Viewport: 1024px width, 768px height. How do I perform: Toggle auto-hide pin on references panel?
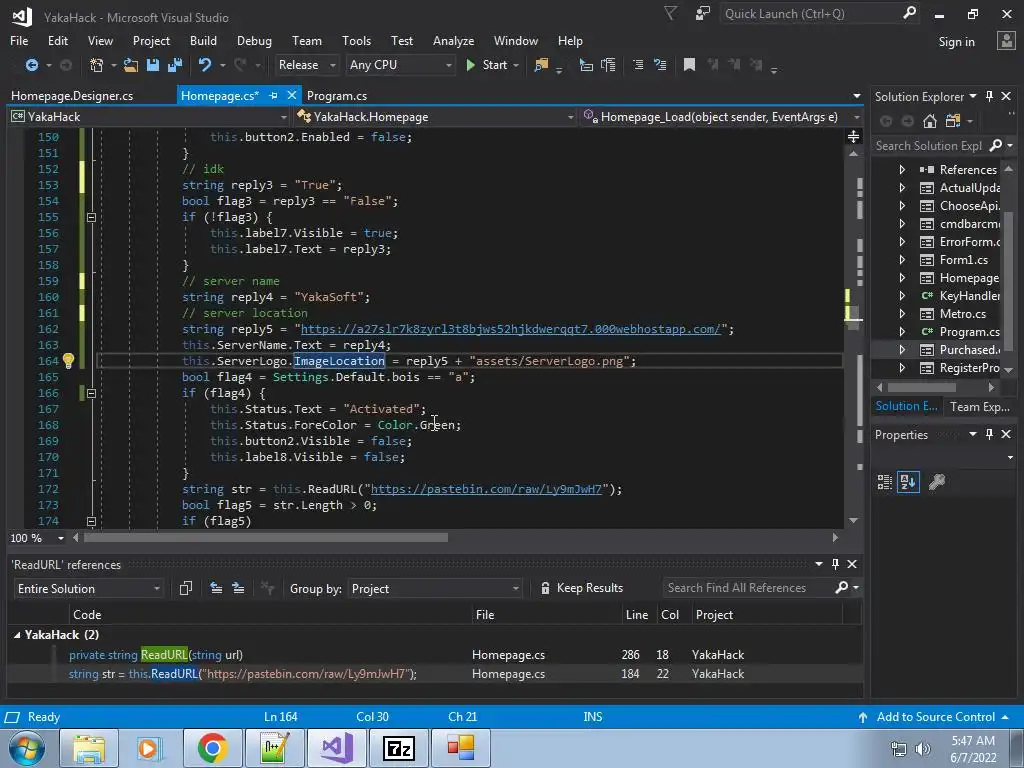(835, 564)
